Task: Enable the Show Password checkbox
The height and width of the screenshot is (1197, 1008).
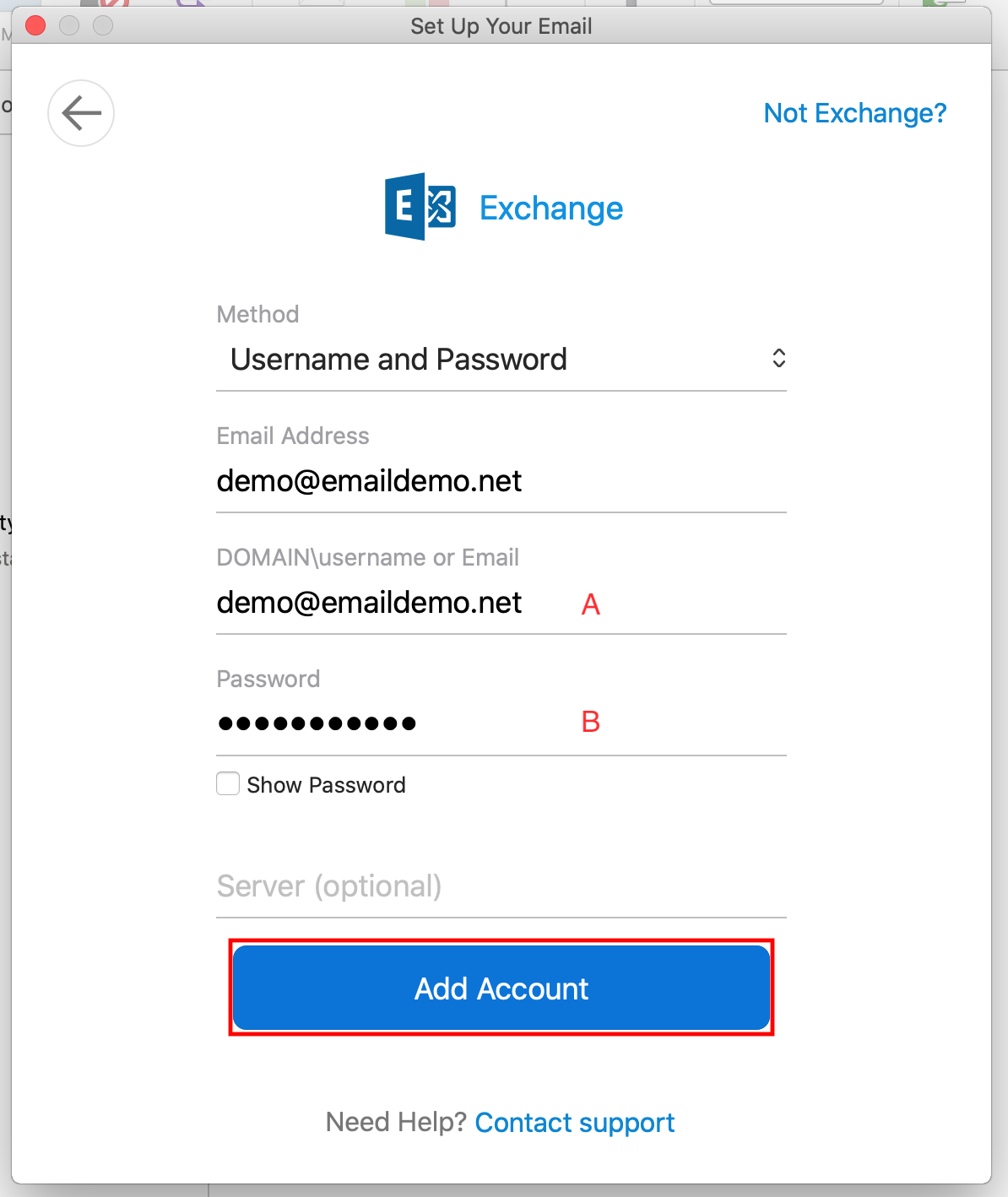Action: coord(228,784)
